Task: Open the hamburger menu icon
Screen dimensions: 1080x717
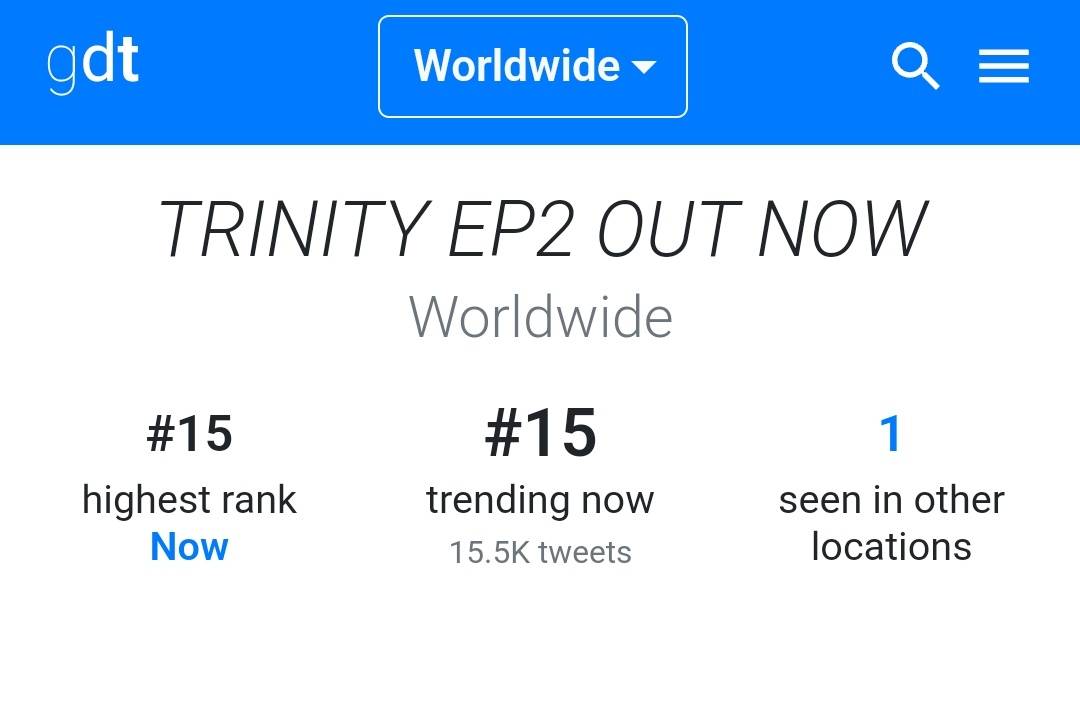Action: click(1003, 67)
